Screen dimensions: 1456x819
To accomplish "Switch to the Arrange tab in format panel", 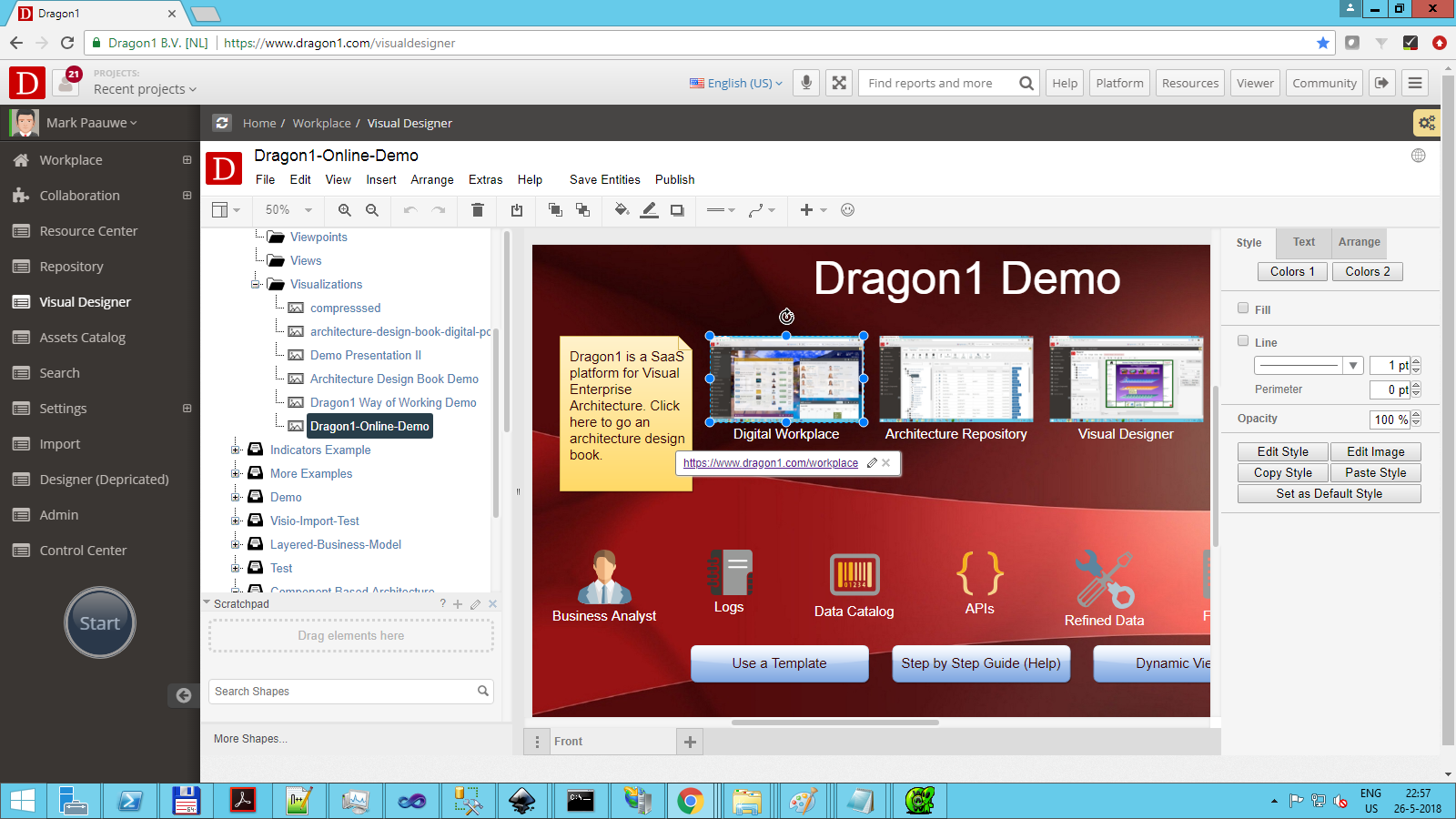I will (1359, 242).
